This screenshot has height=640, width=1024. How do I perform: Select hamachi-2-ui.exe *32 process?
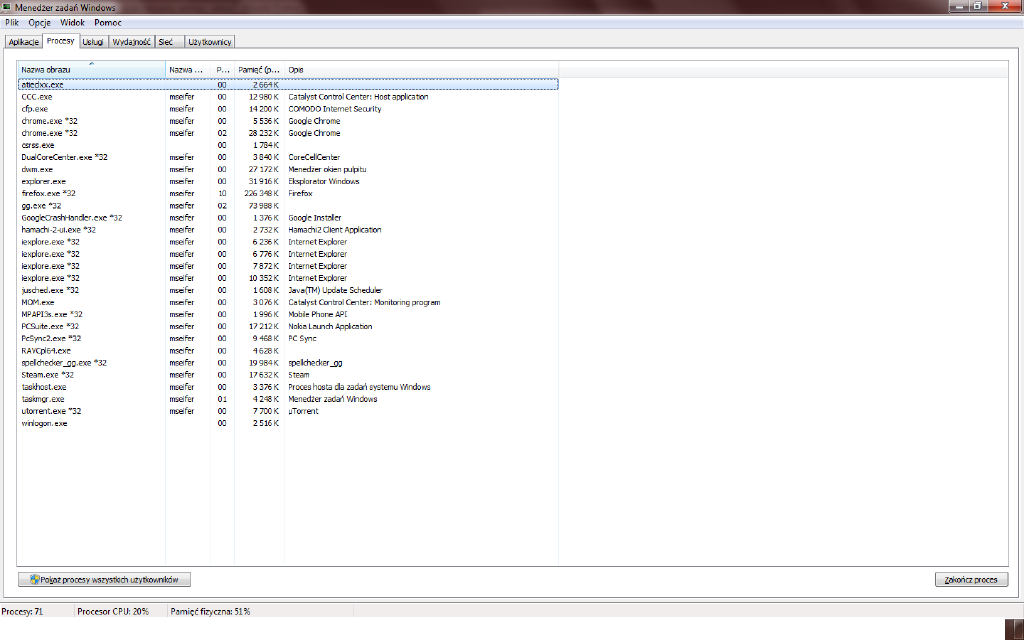tap(288, 230)
